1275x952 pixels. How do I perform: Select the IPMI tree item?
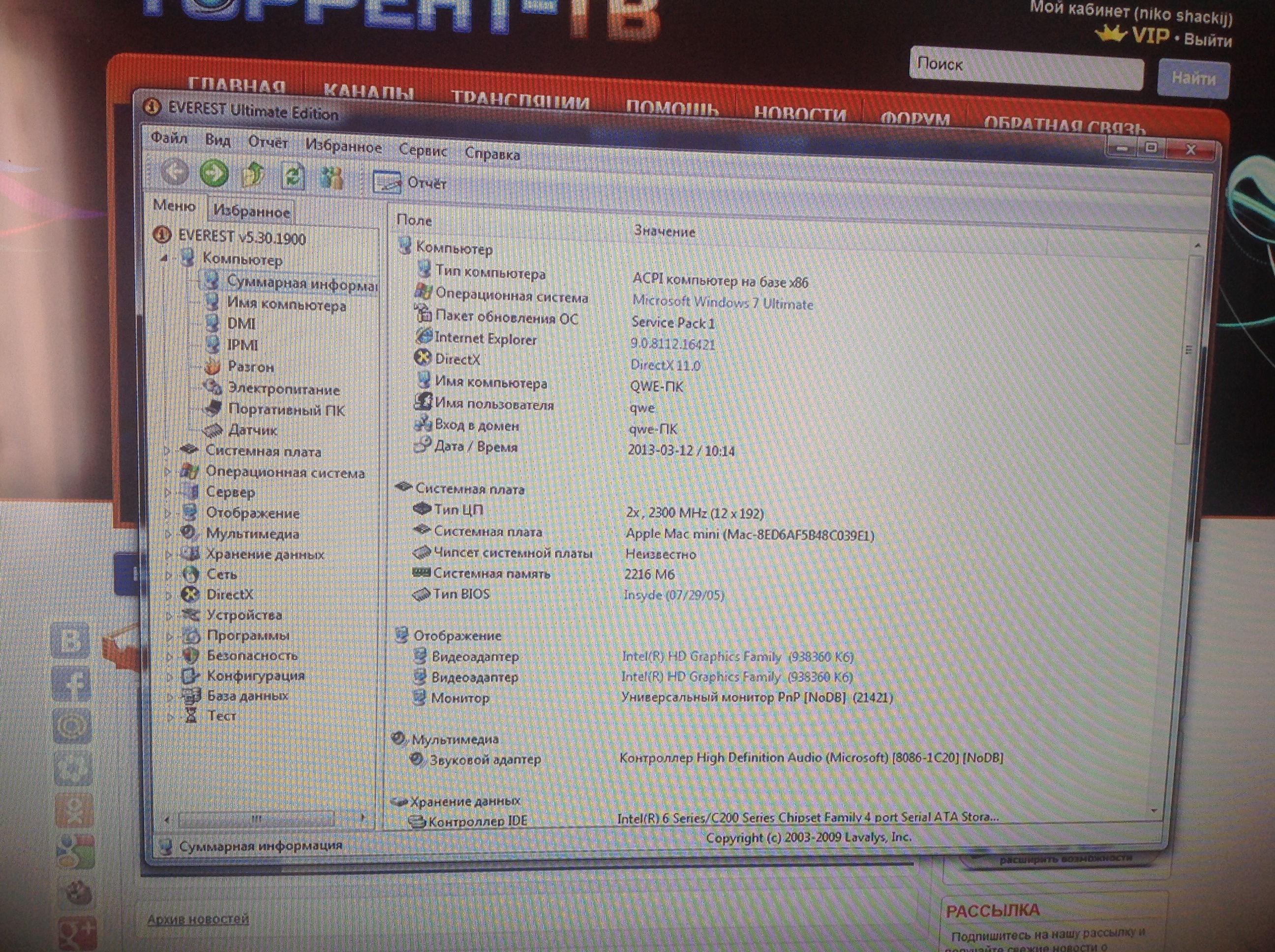(242, 345)
